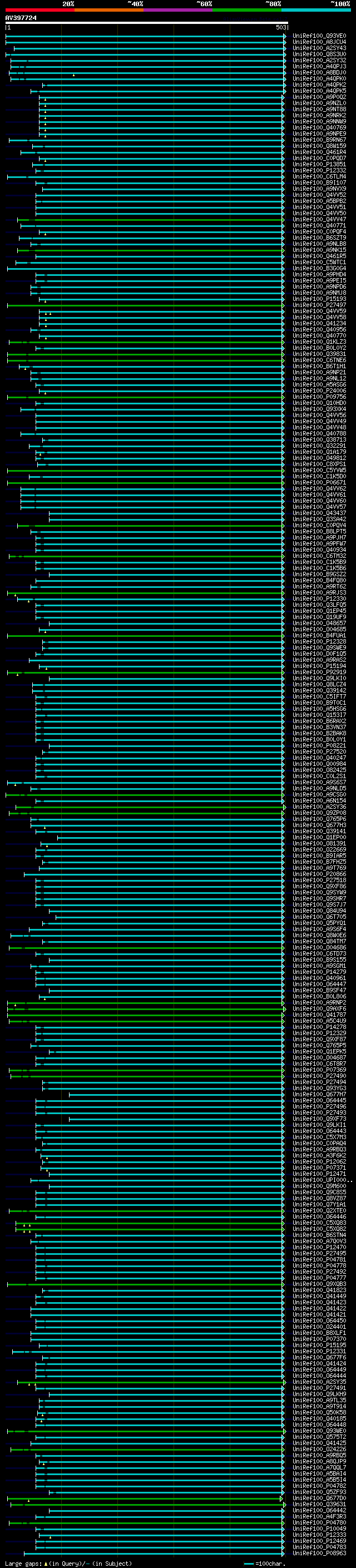Select label UniRef100_P13851
356x1568 pixels.
[x=319, y=164]
